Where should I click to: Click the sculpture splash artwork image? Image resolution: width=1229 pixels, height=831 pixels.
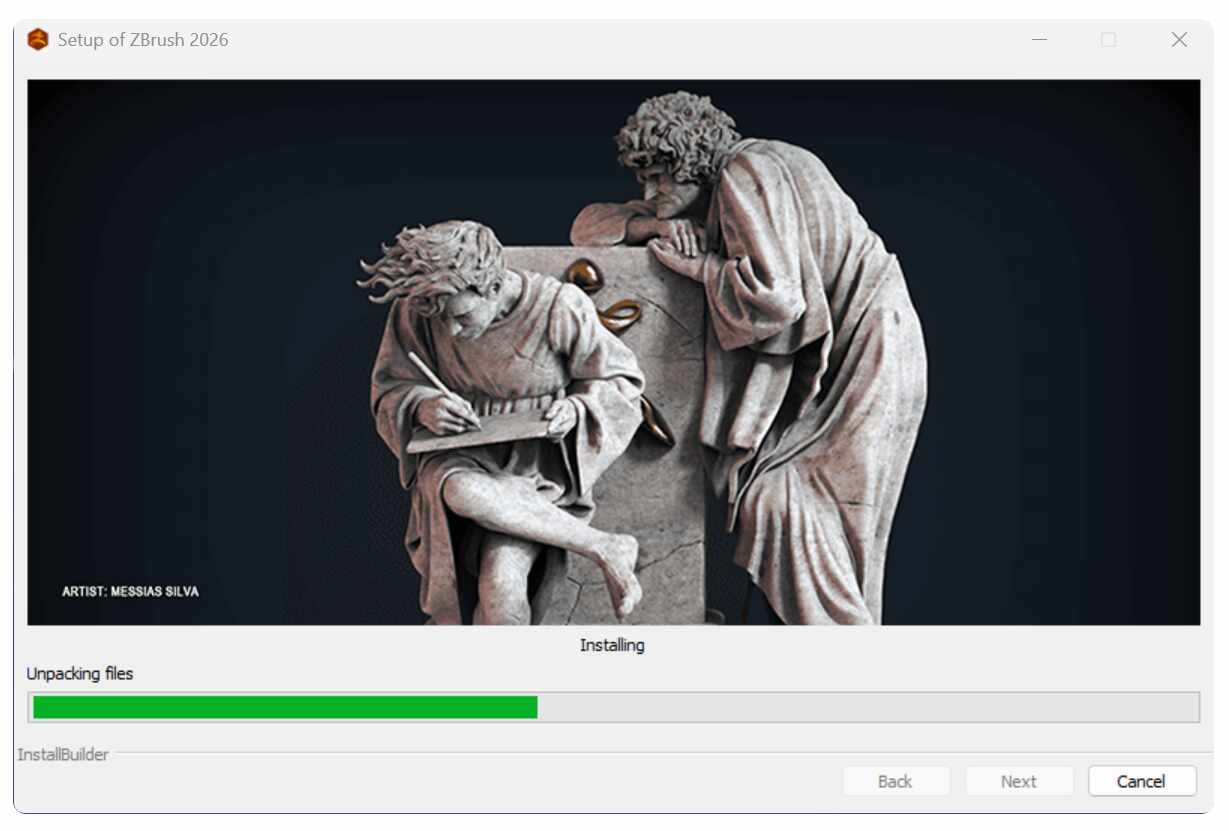point(613,352)
